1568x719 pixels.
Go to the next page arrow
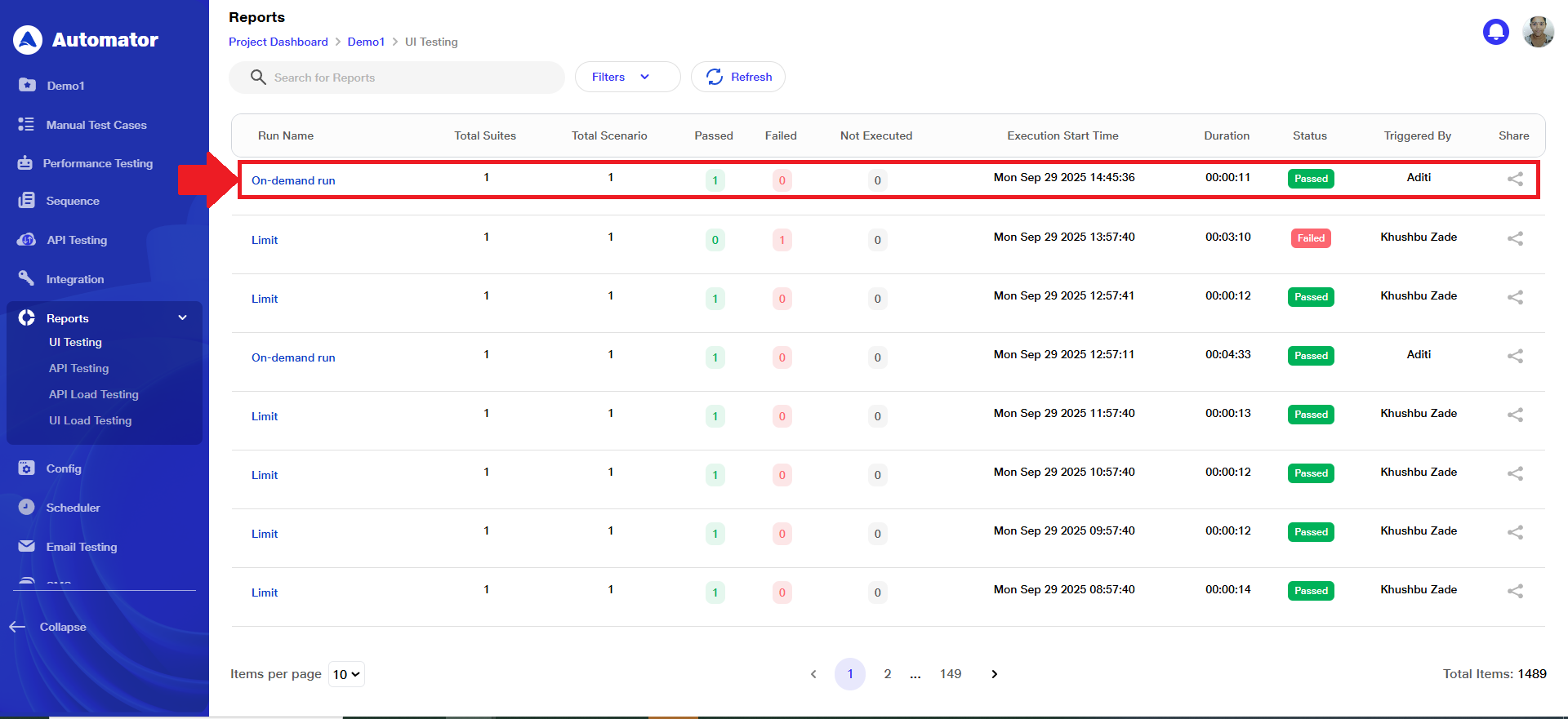[994, 674]
